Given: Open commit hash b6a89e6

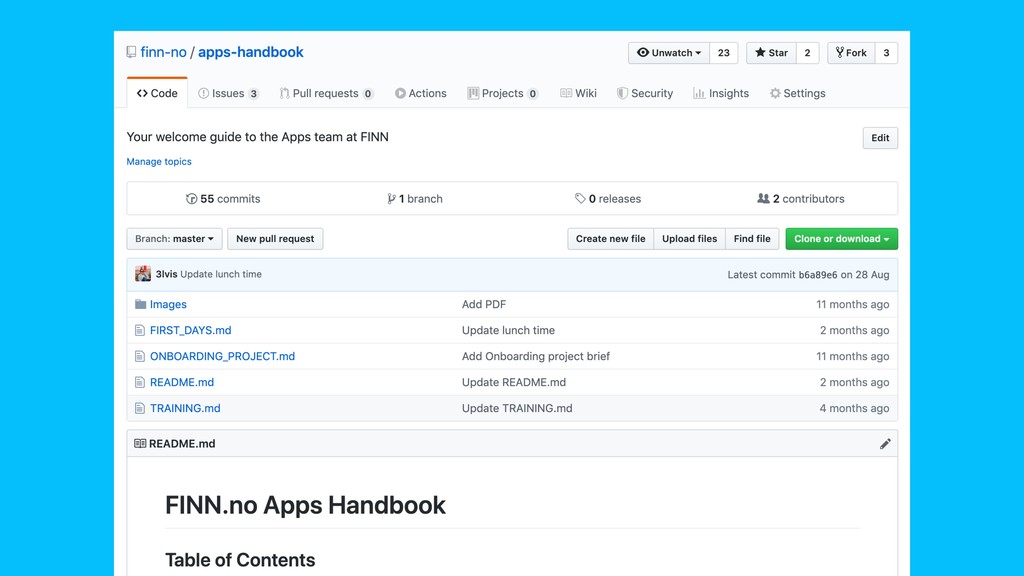Looking at the screenshot, I should click(x=818, y=275).
